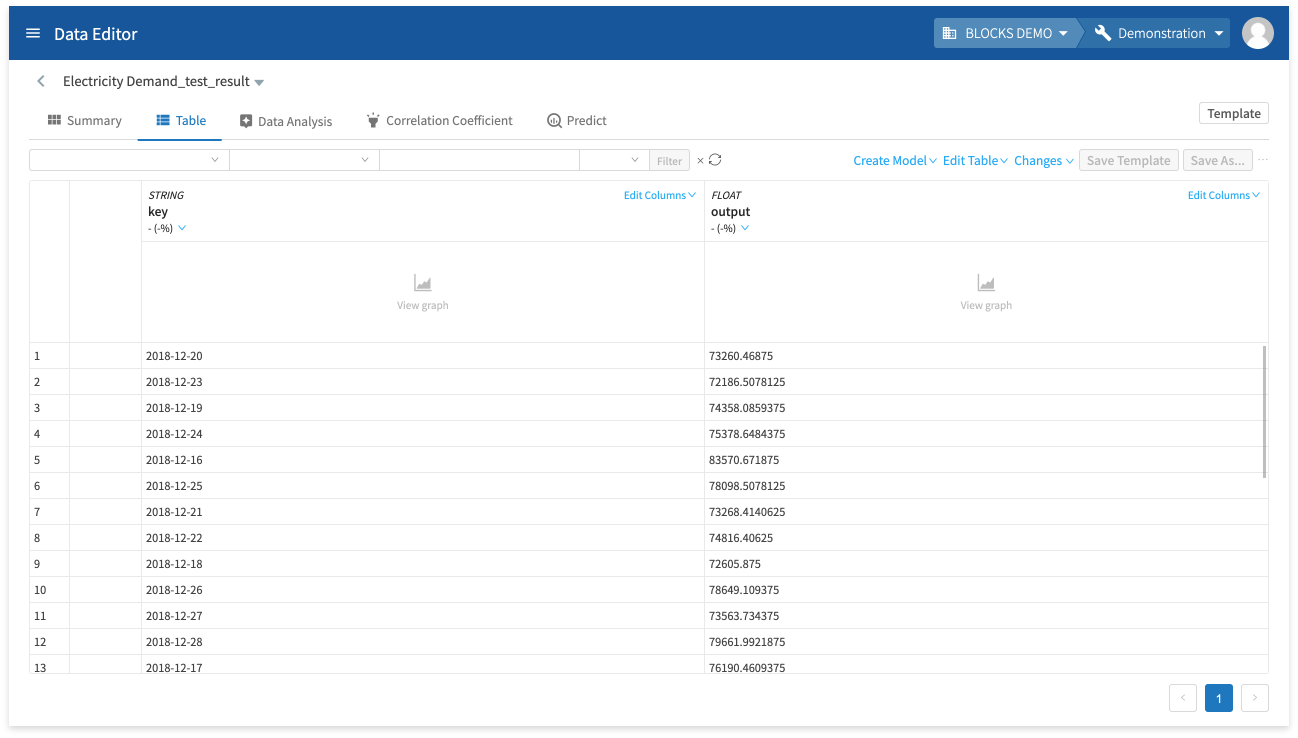1298x738 pixels.
Task: Open the small fourth filter dropdown
Action: [614, 160]
